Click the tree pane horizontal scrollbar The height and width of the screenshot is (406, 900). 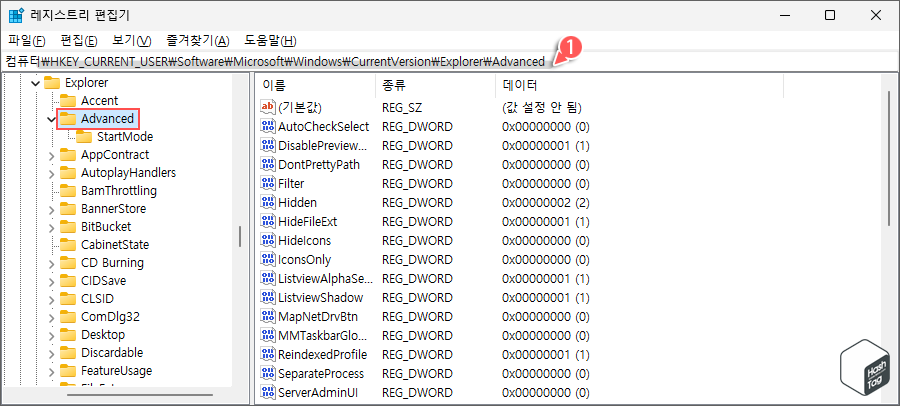pyautogui.click(x=139, y=395)
